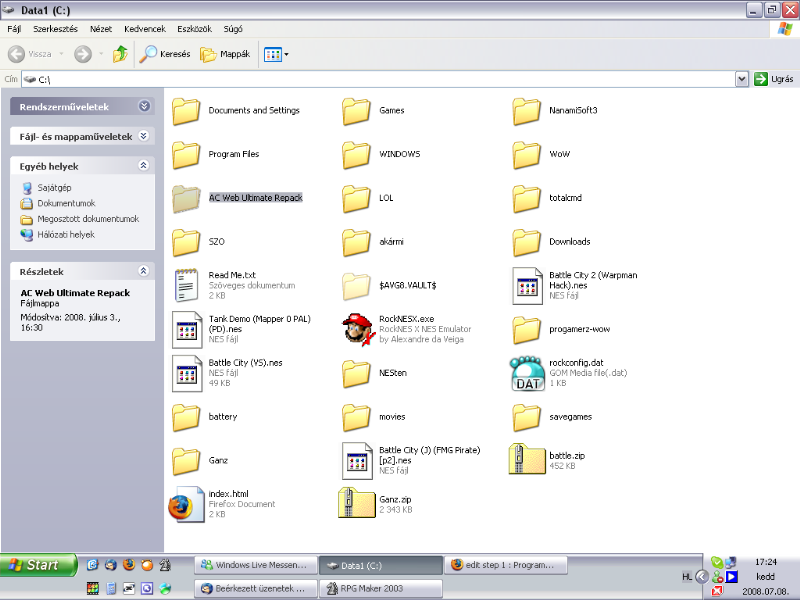
Task: Expand the address bar dropdown arrow
Action: pos(742,79)
